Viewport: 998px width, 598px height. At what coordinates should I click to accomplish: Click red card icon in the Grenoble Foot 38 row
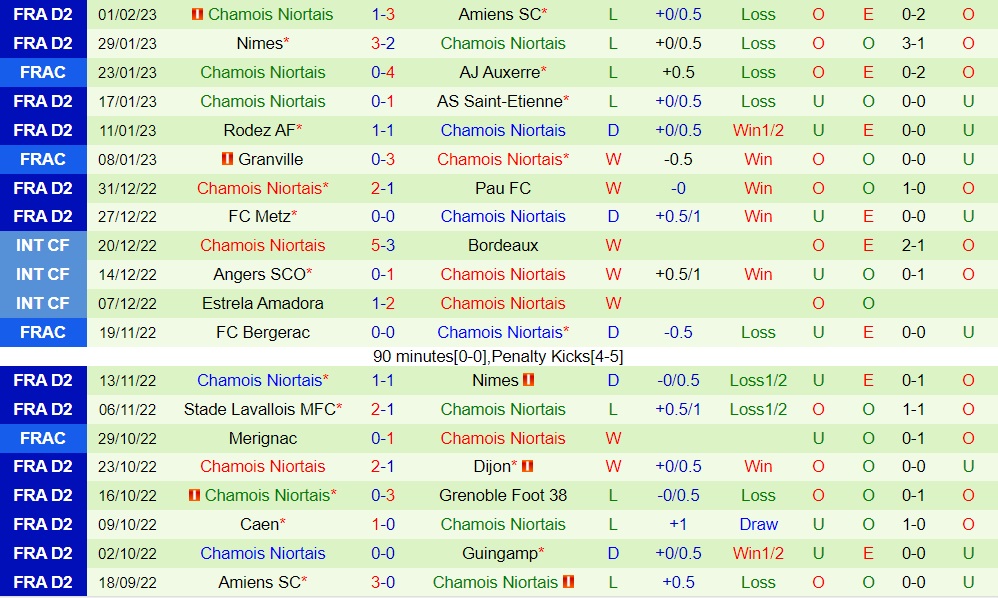click(x=195, y=495)
